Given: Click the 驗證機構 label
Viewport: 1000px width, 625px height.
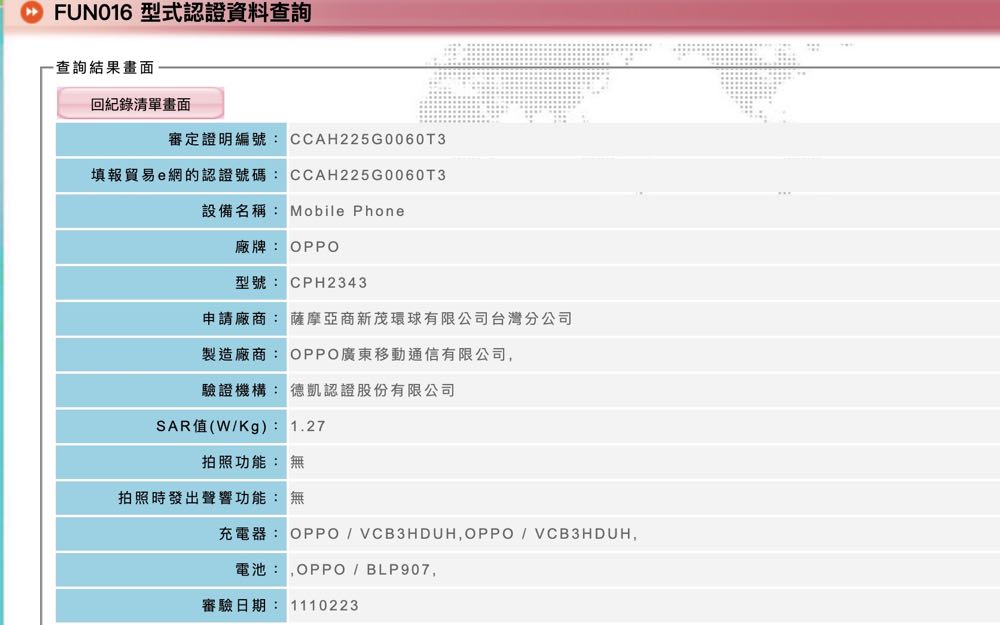Looking at the screenshot, I should (240, 390).
